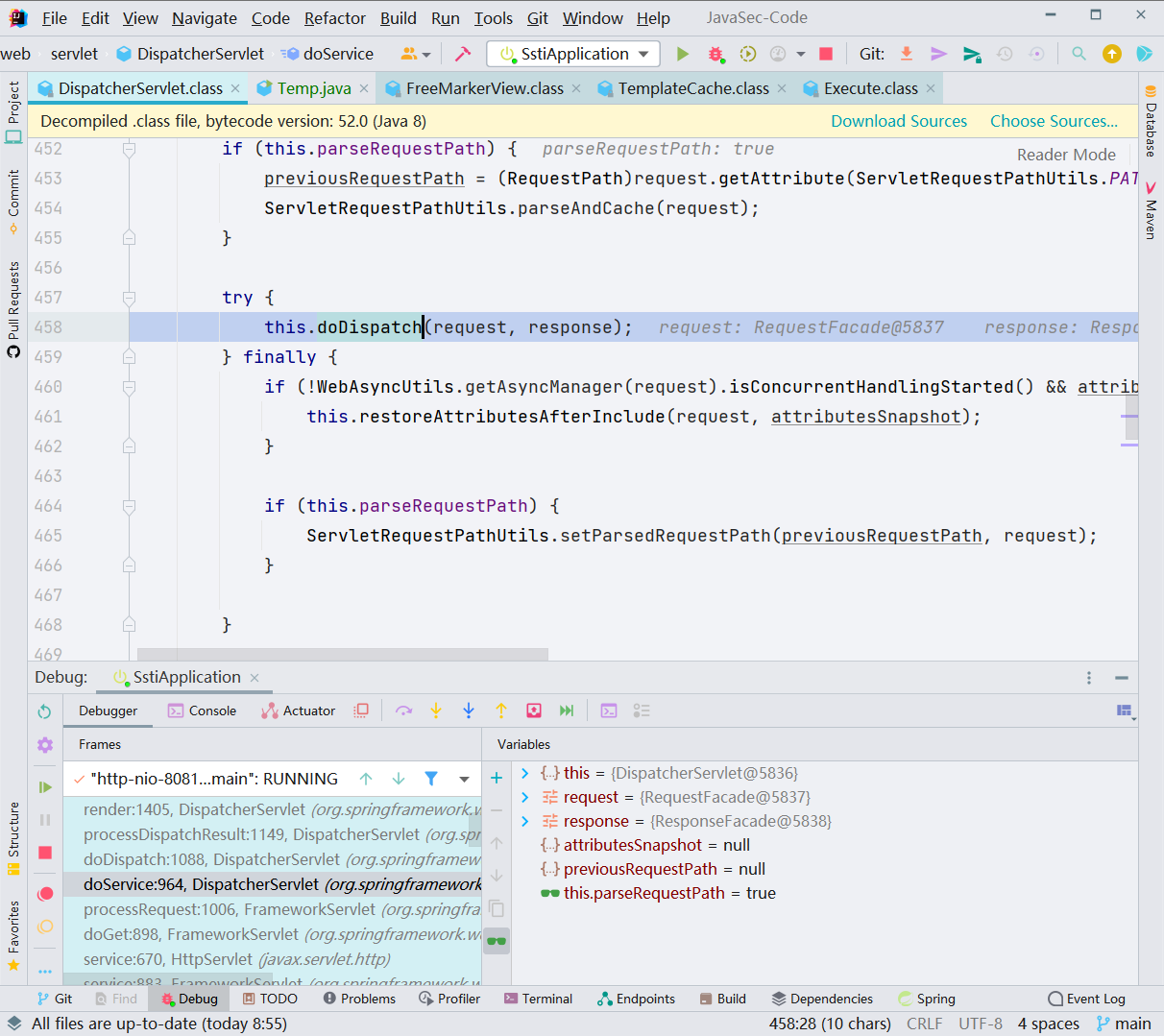Open the Actuator tab in Debug panel
This screenshot has width=1164, height=1036.
click(x=298, y=711)
